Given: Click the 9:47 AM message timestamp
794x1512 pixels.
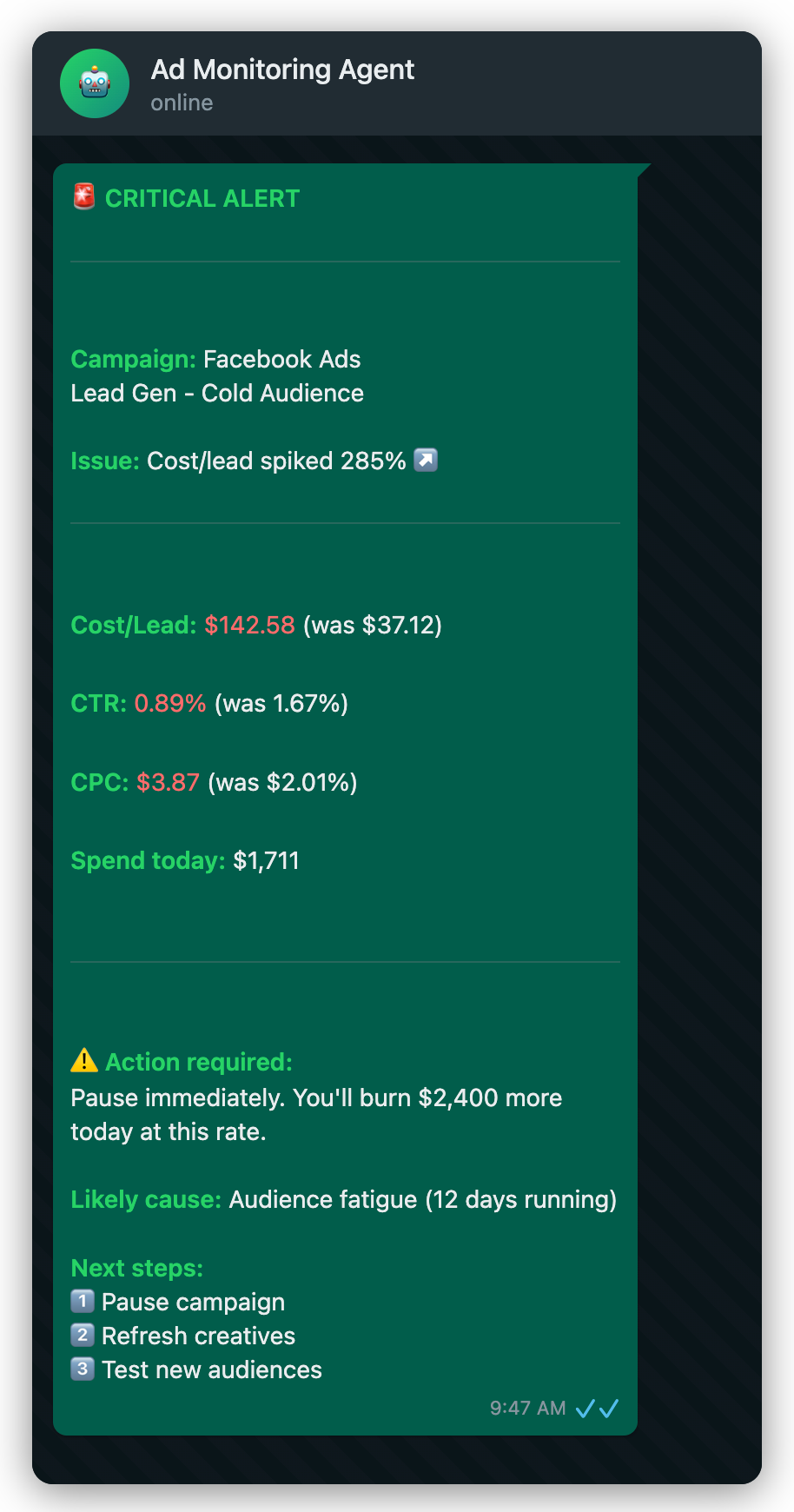Looking at the screenshot, I should pos(527,1407).
